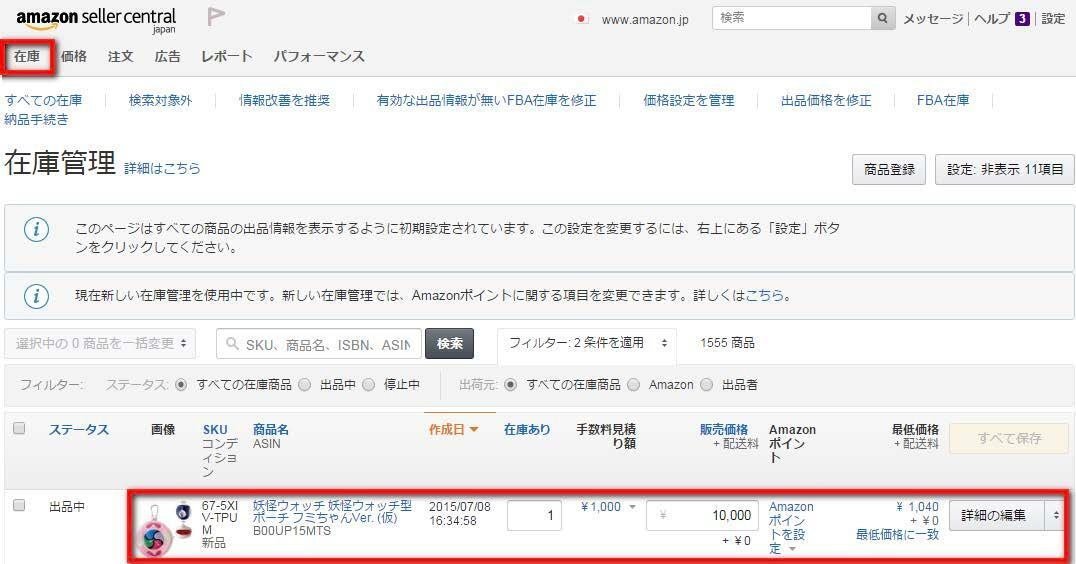Sort by SKU column header

[215, 430]
